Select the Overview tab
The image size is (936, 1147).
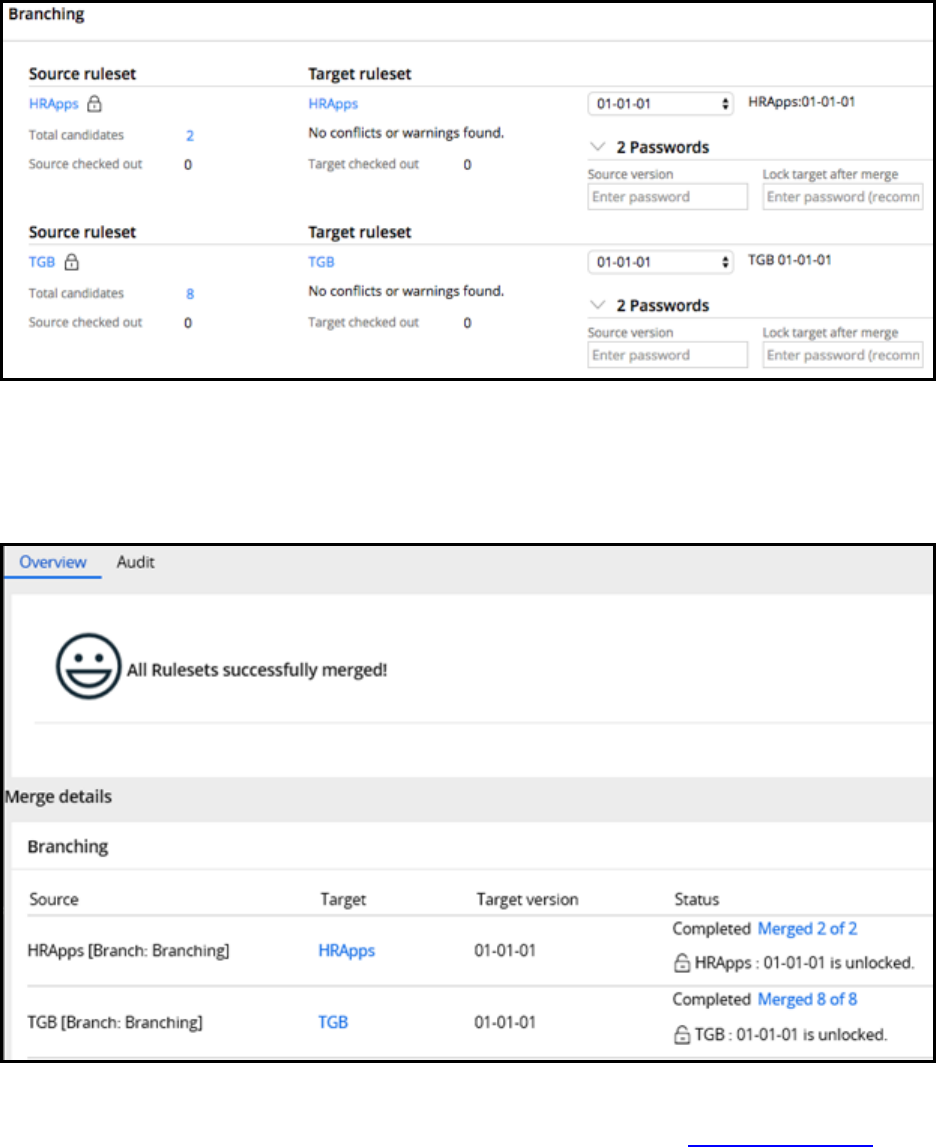[x=53, y=562]
